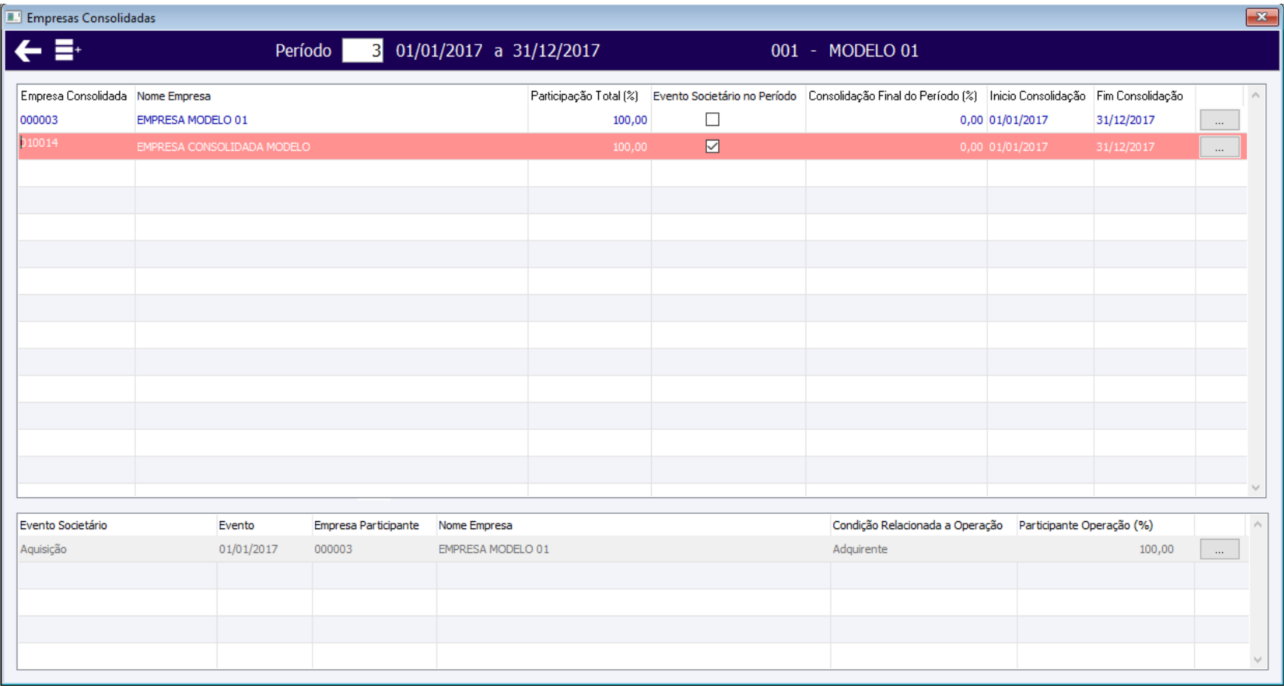1284x686 pixels.
Task: Click upper grid scrollbar up arrow
Action: pos(1257,94)
